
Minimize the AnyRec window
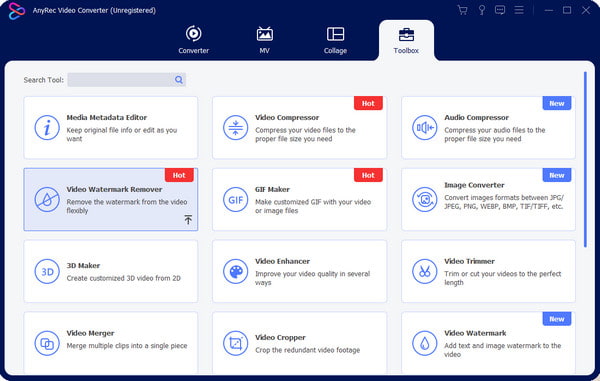coord(549,10)
